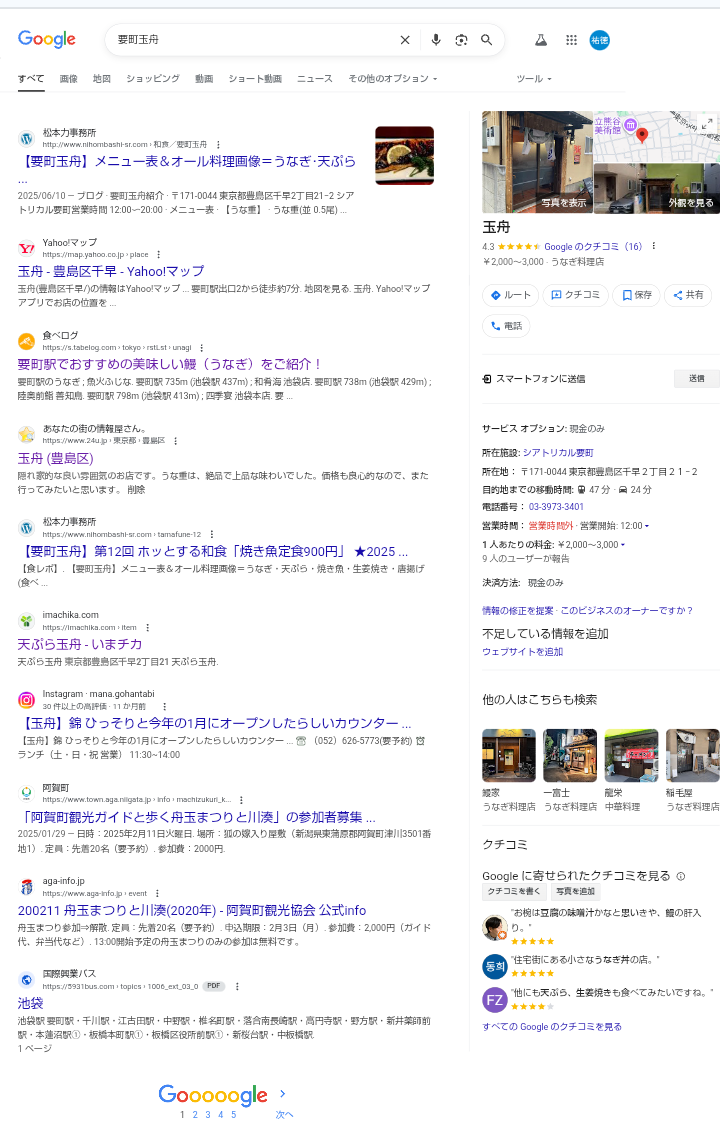Open Google Lens image search
This screenshot has width=720, height=1139.
coord(461,40)
